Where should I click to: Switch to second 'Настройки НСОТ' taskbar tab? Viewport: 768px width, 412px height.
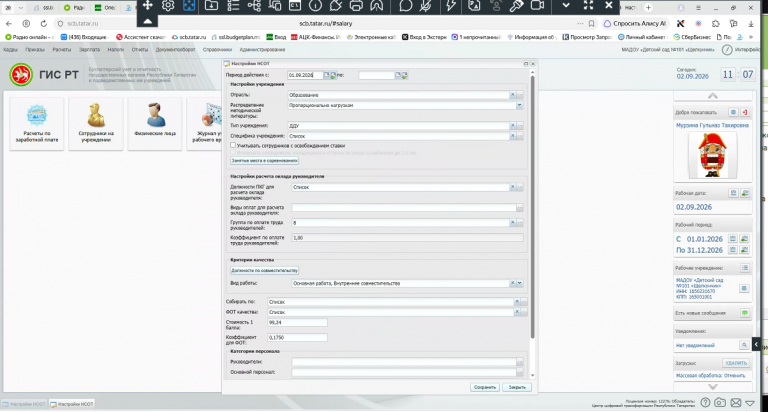(x=72, y=404)
